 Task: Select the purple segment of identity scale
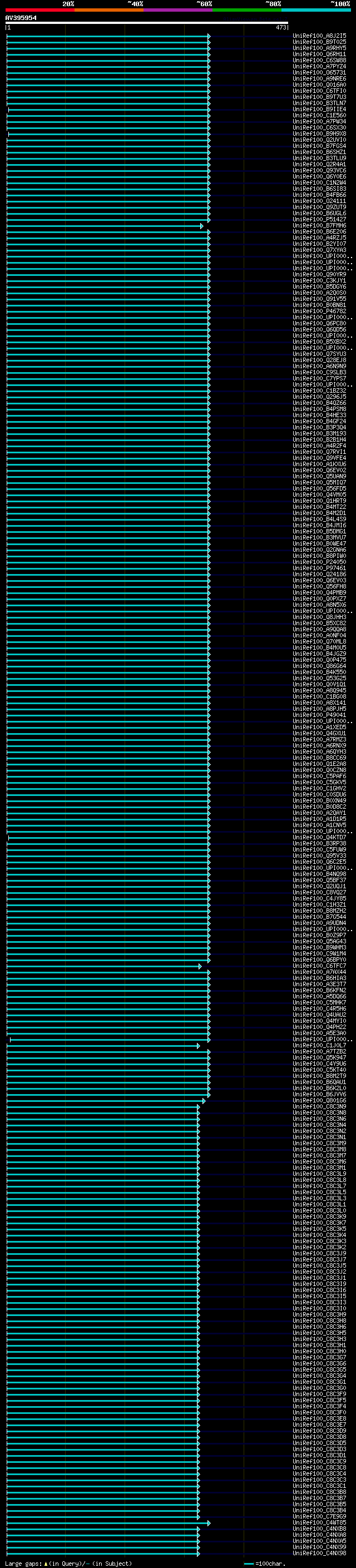point(179,10)
